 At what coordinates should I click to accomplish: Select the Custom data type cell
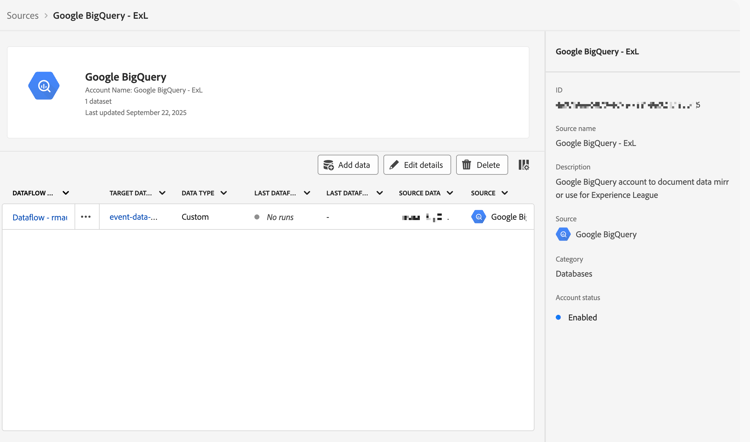coord(195,217)
